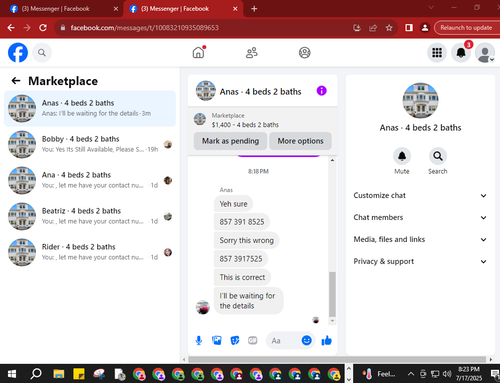This screenshot has width=500, height=383.
Task: Choose a sticker icon
Action: (x=235, y=340)
